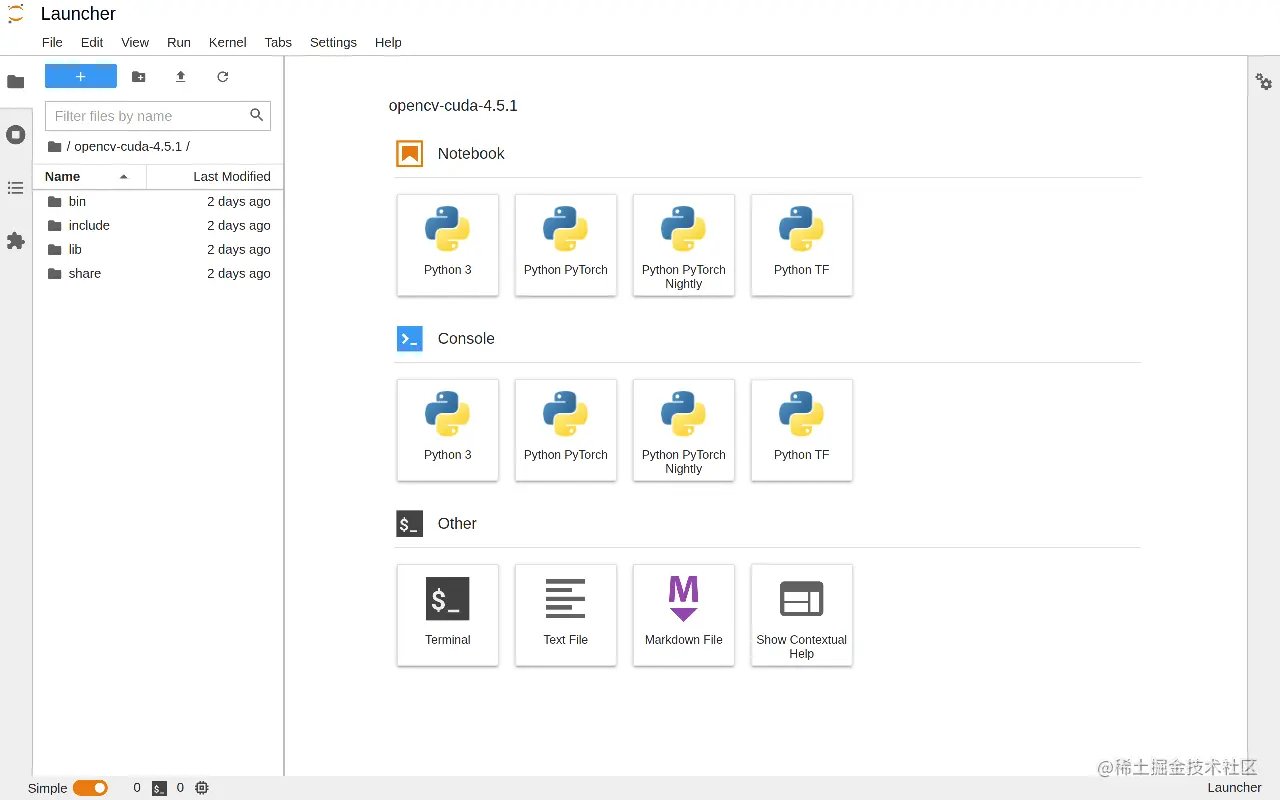The image size is (1280, 800).
Task: Sort files by Name column header
Action: click(x=89, y=176)
